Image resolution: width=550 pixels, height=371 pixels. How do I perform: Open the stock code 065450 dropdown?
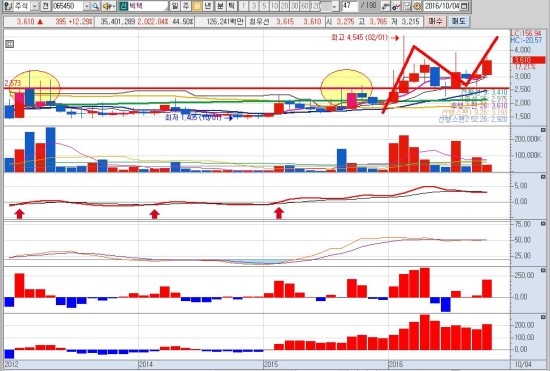click(x=86, y=6)
